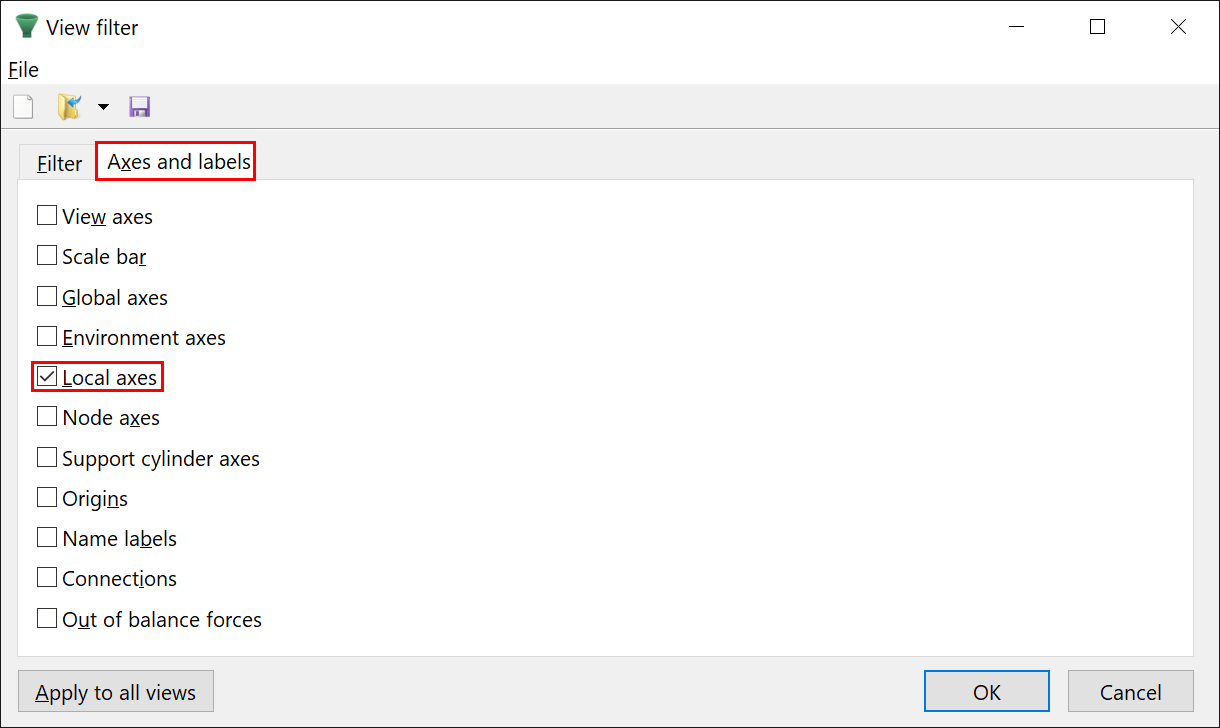Tick the Scale bar checkbox
The width and height of the screenshot is (1220, 728).
pyautogui.click(x=47, y=256)
